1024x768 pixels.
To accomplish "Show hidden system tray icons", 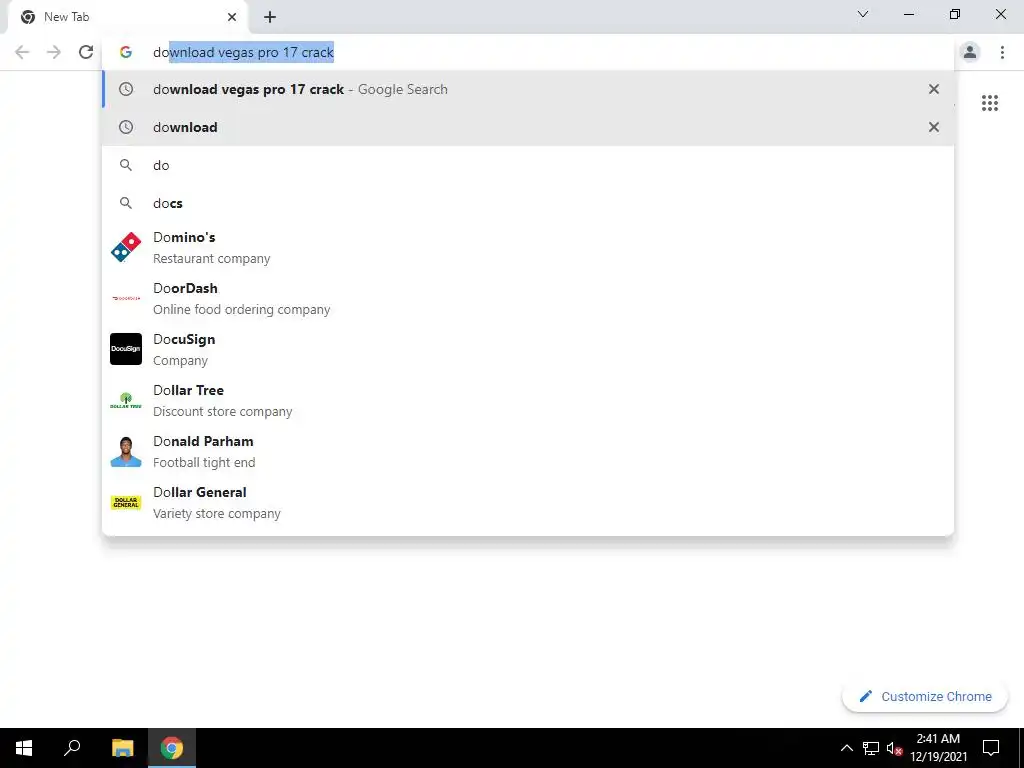I will 846,748.
